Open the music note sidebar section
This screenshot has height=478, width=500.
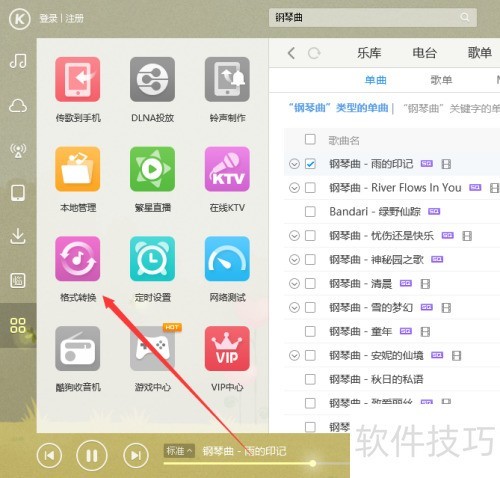pos(18,61)
